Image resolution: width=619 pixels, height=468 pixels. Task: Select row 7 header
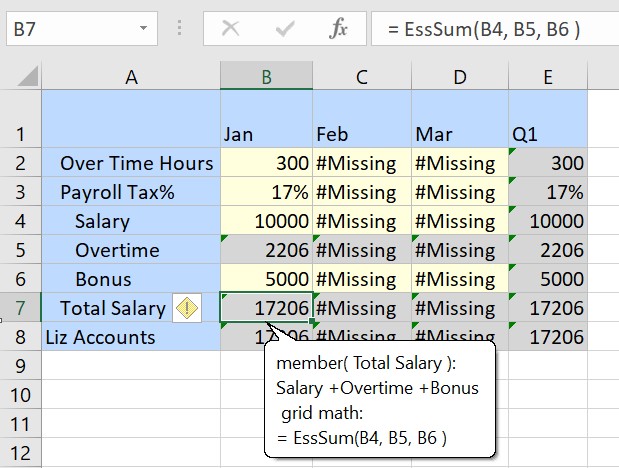click(x=20, y=308)
